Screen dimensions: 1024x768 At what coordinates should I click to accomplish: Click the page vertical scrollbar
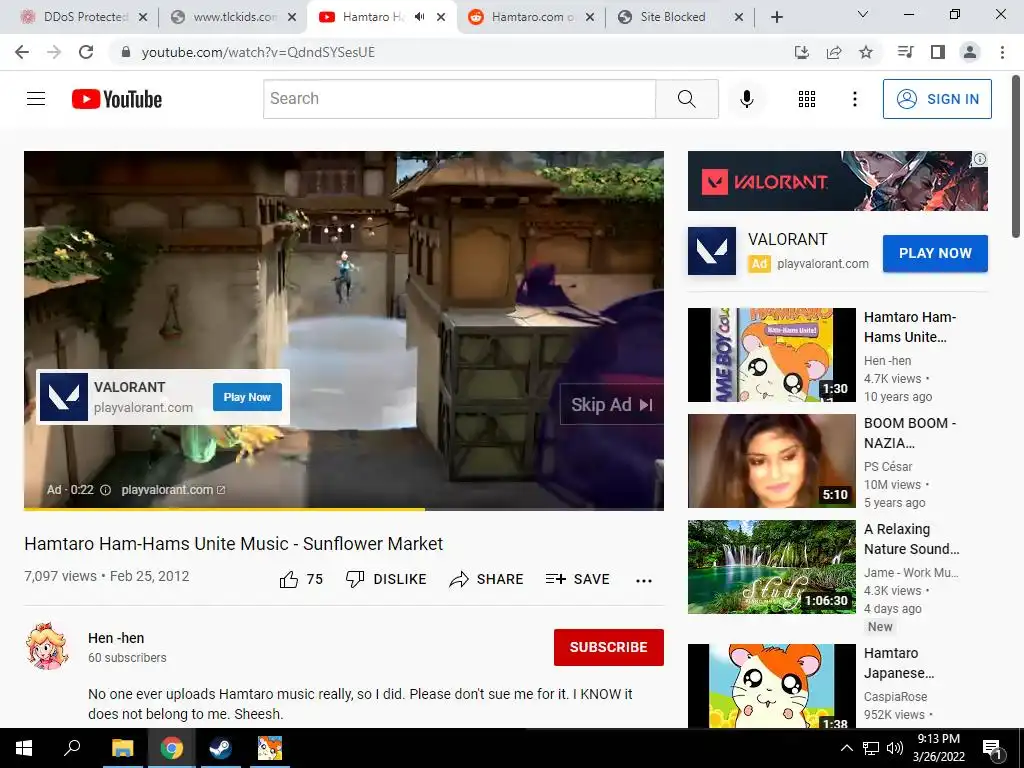point(1016,157)
